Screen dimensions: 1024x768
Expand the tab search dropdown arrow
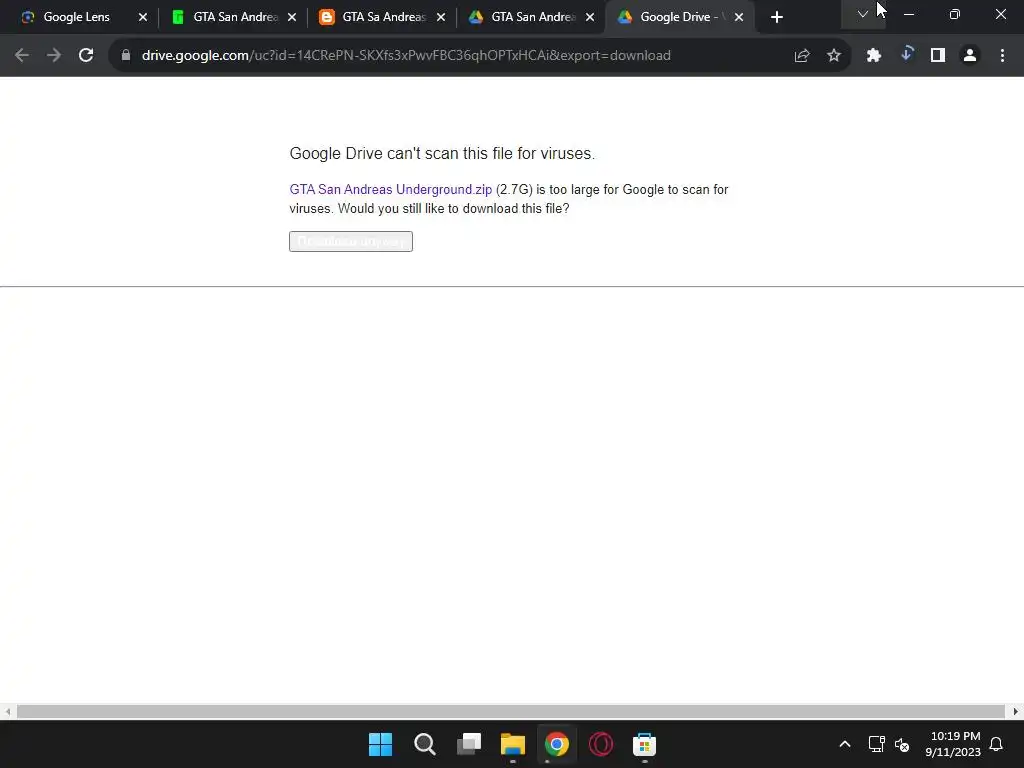tap(863, 14)
